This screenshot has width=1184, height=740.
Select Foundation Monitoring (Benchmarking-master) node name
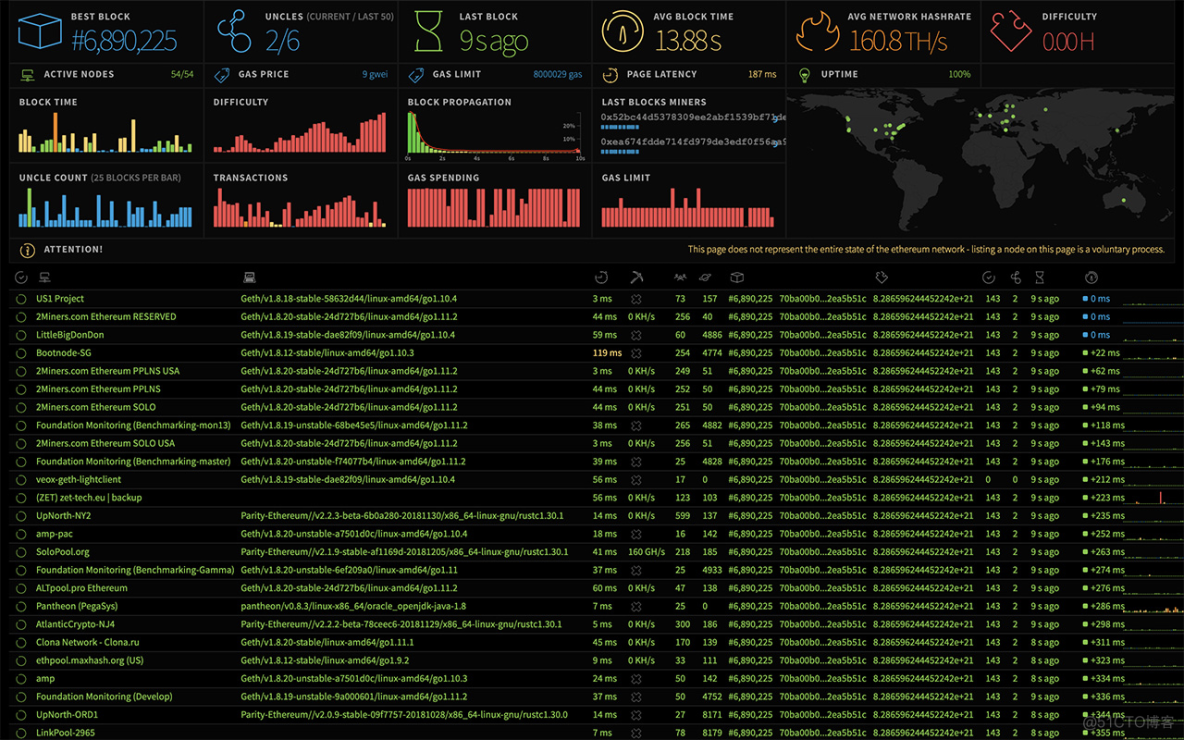click(133, 462)
